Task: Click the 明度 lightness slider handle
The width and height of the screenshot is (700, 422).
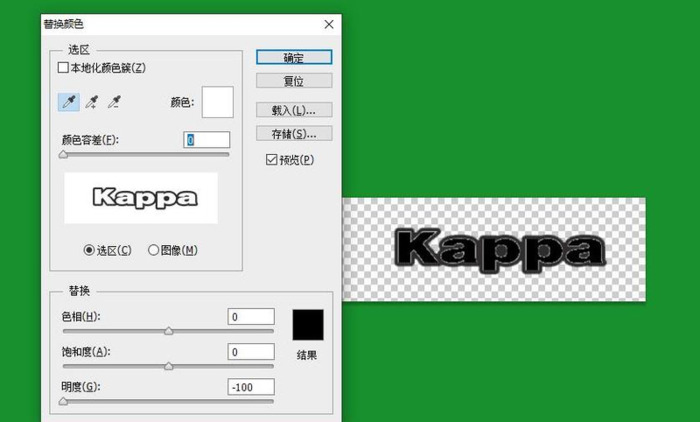Action: pos(64,401)
